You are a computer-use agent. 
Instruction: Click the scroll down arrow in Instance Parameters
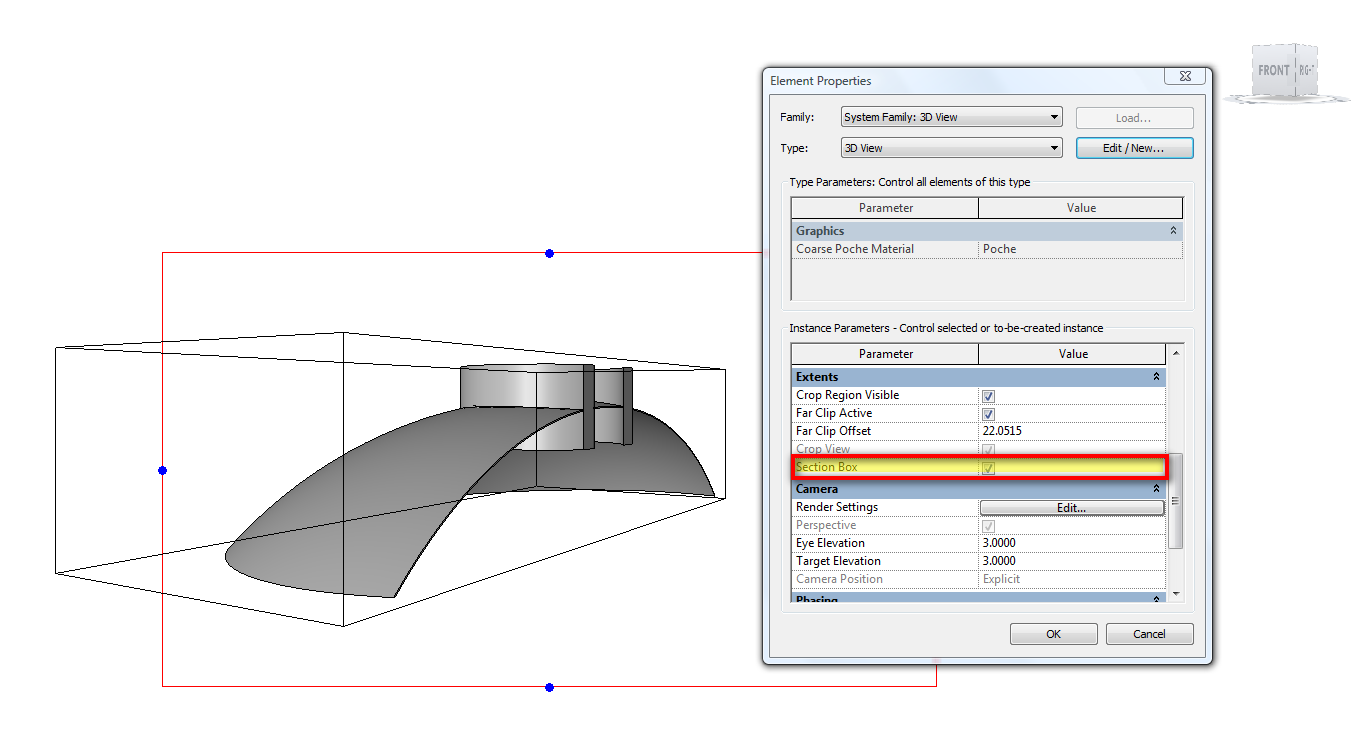pos(1175,594)
